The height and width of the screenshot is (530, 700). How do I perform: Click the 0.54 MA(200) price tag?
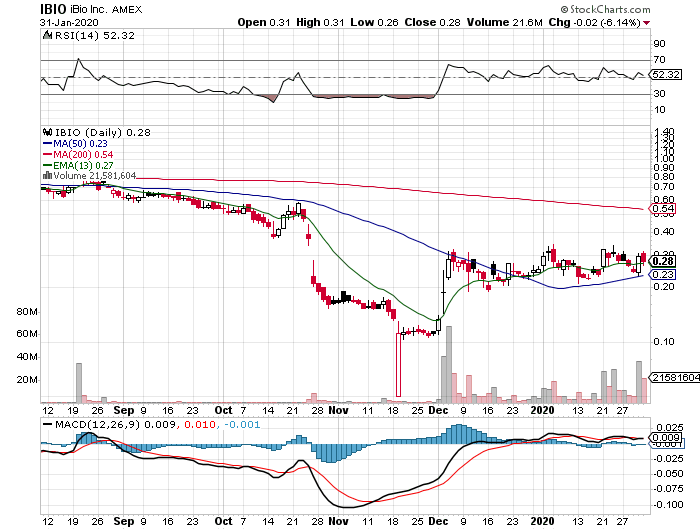point(662,208)
